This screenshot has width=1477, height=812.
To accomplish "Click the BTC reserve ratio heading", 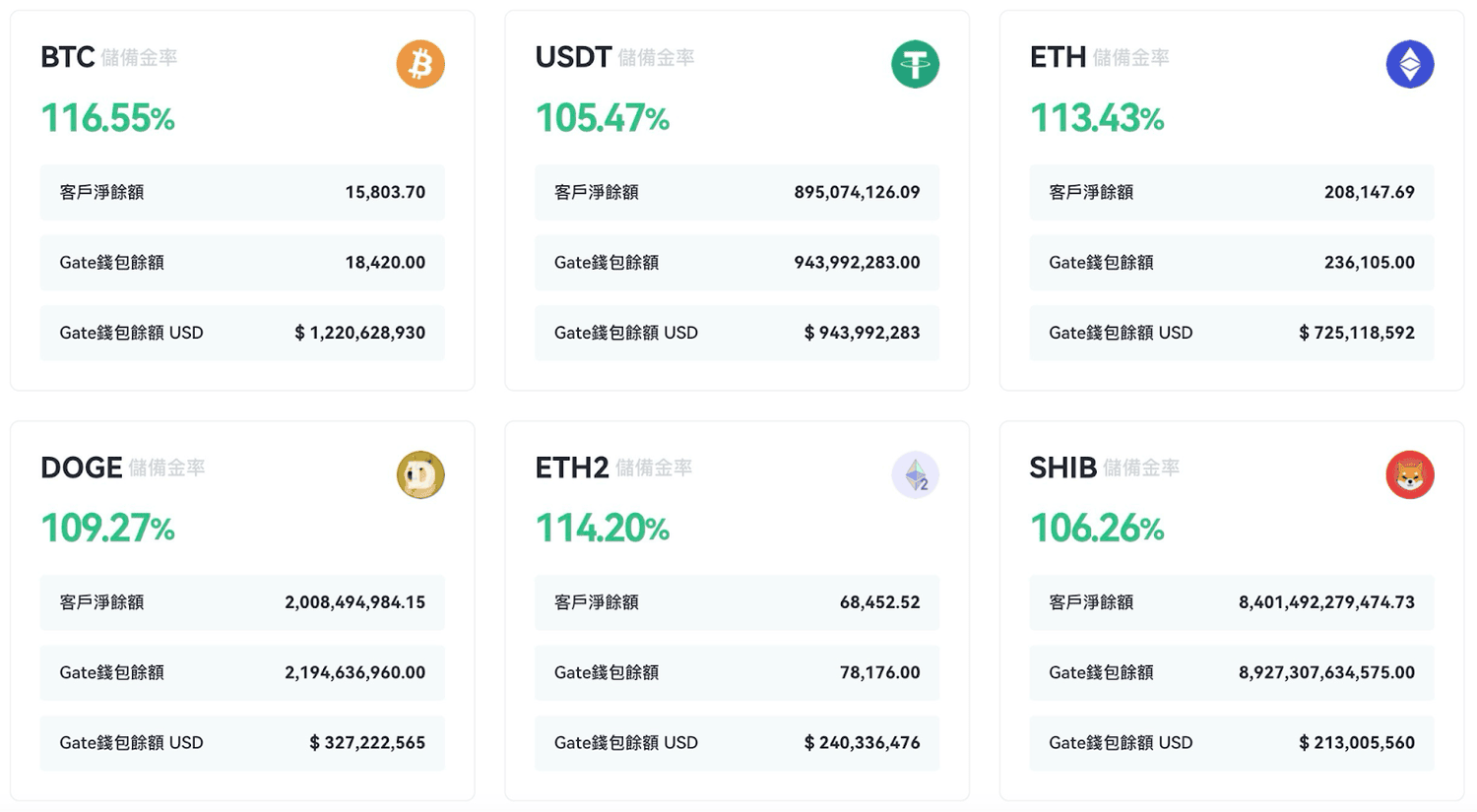I will [108, 57].
